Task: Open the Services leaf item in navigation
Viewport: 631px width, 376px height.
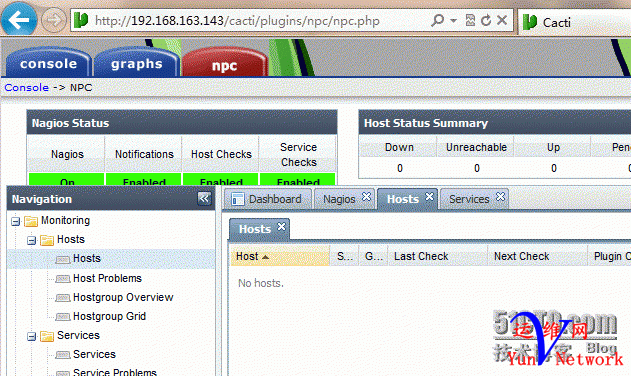Action: pos(94,354)
